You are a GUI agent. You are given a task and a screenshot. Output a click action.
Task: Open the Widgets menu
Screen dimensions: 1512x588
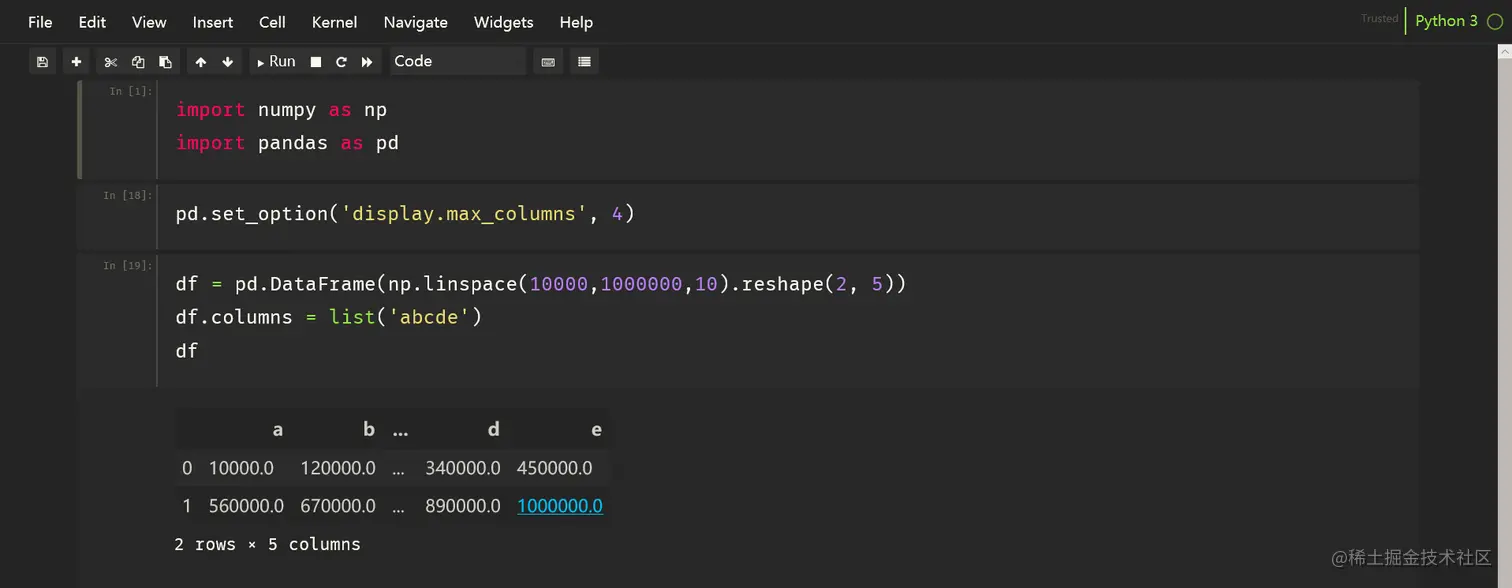pyautogui.click(x=503, y=22)
